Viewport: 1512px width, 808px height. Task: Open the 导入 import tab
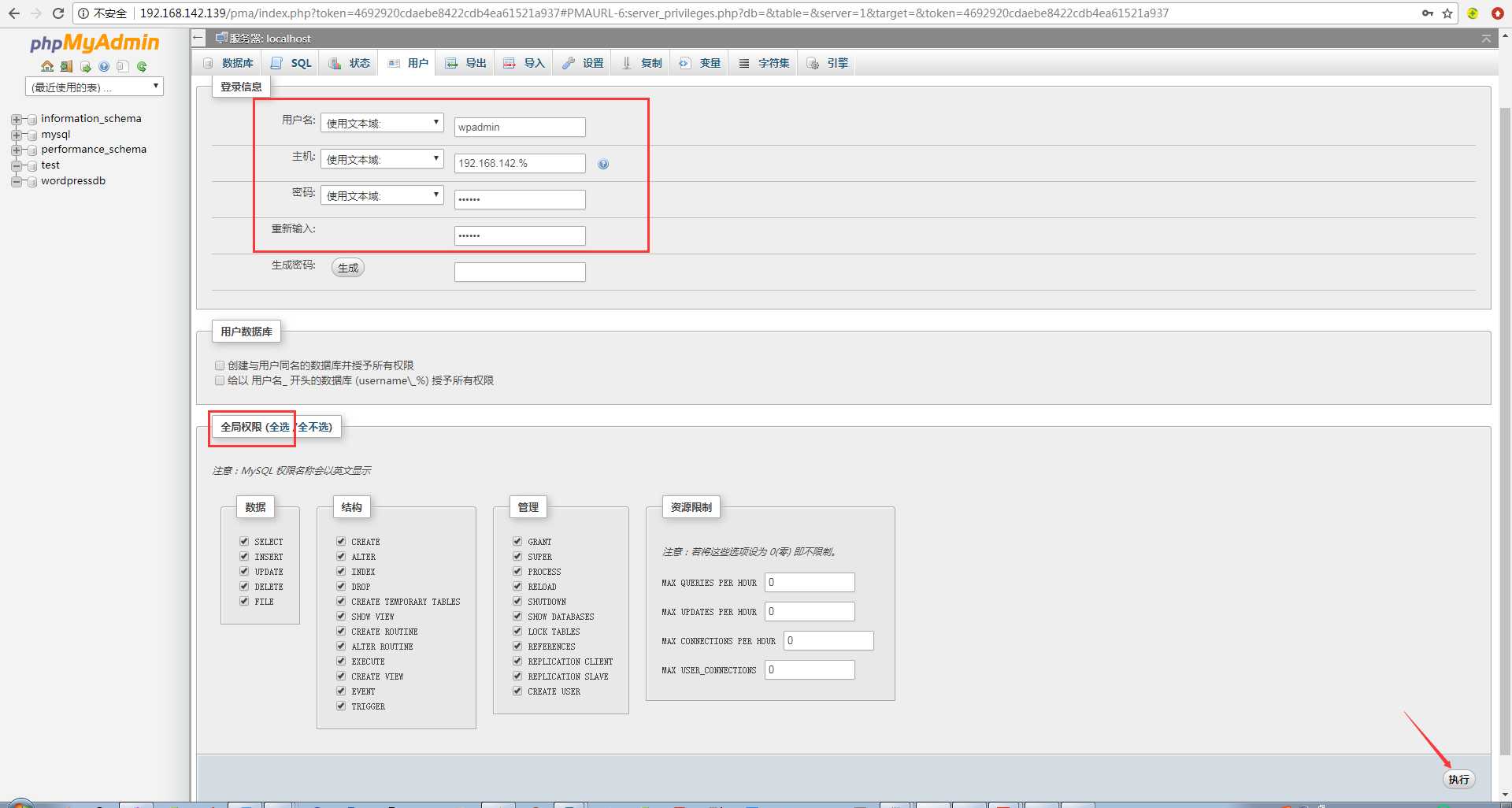[x=524, y=63]
